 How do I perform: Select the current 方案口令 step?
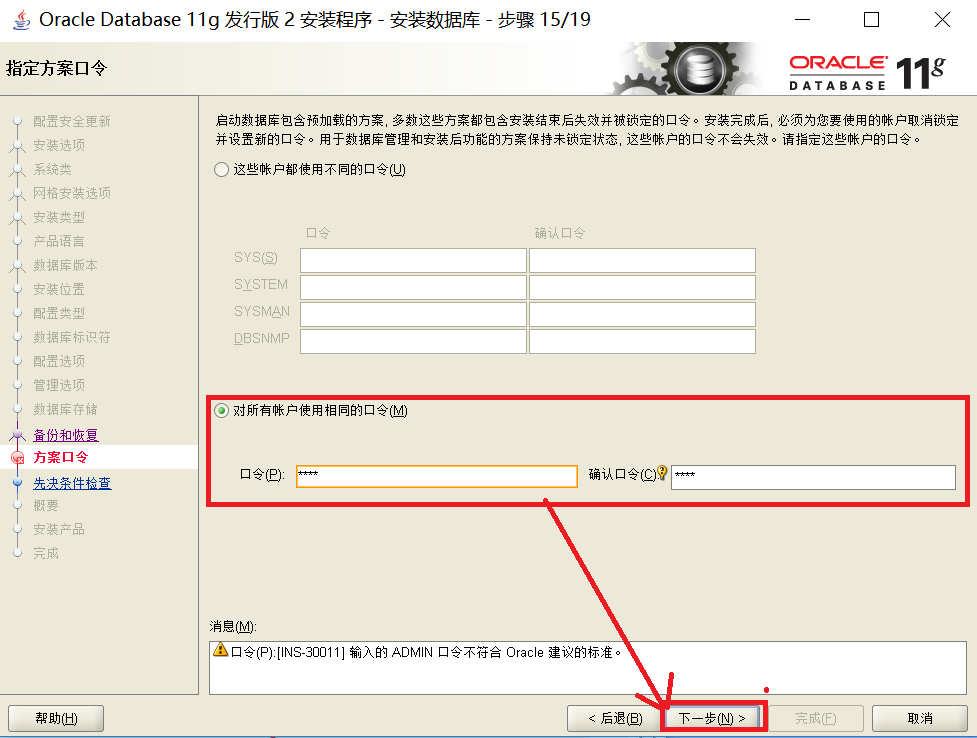(60, 458)
